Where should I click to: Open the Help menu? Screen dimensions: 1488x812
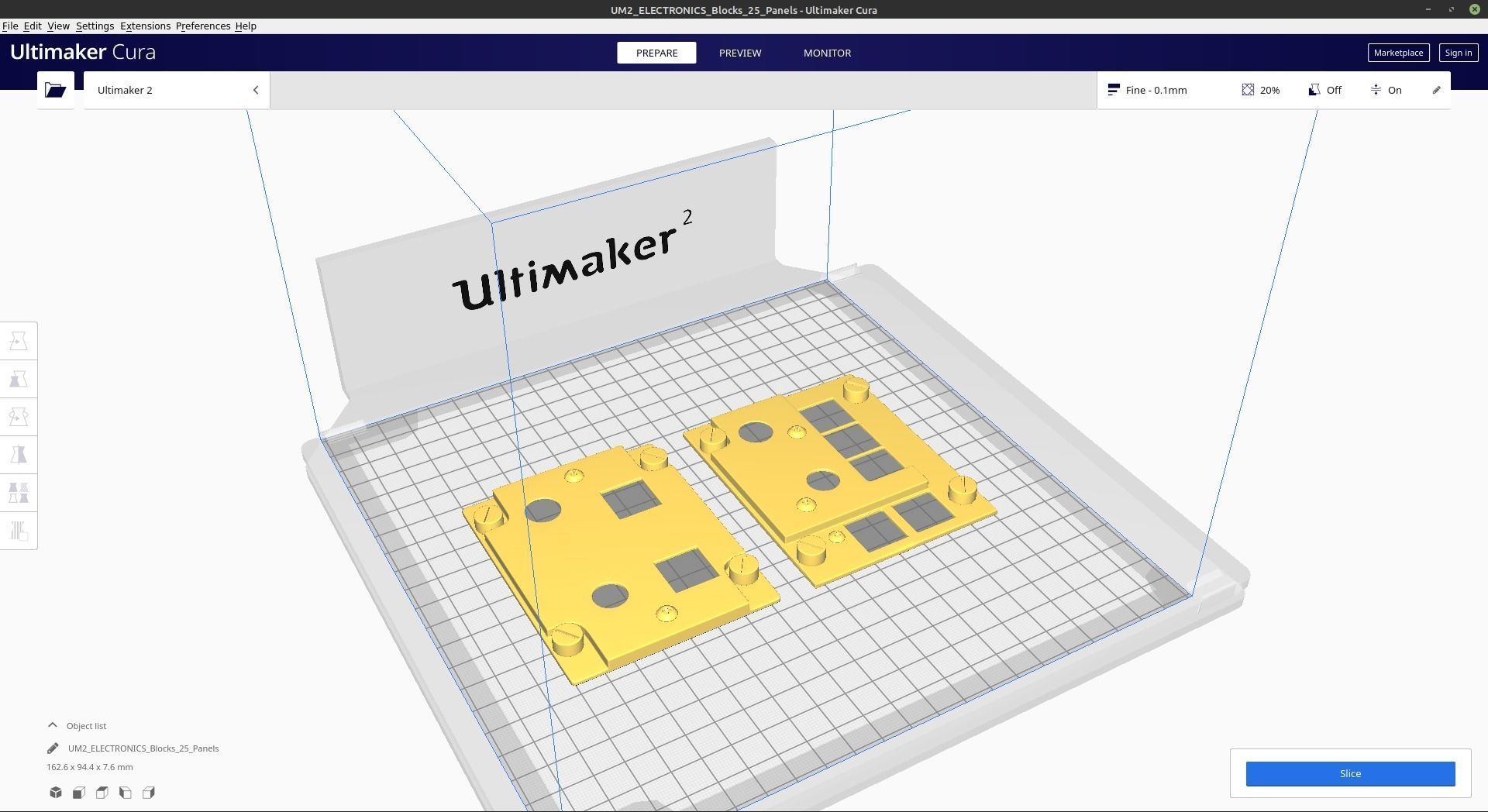coord(246,26)
